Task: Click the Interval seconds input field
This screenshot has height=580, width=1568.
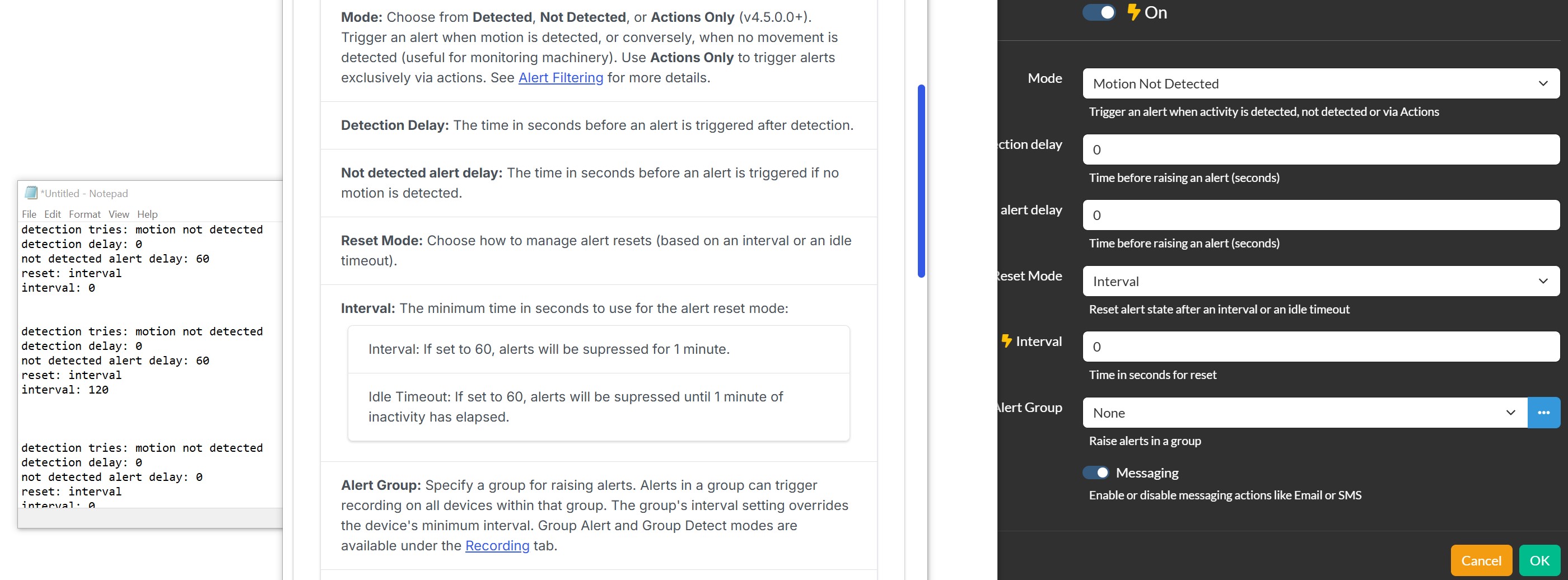Action: [x=1320, y=347]
